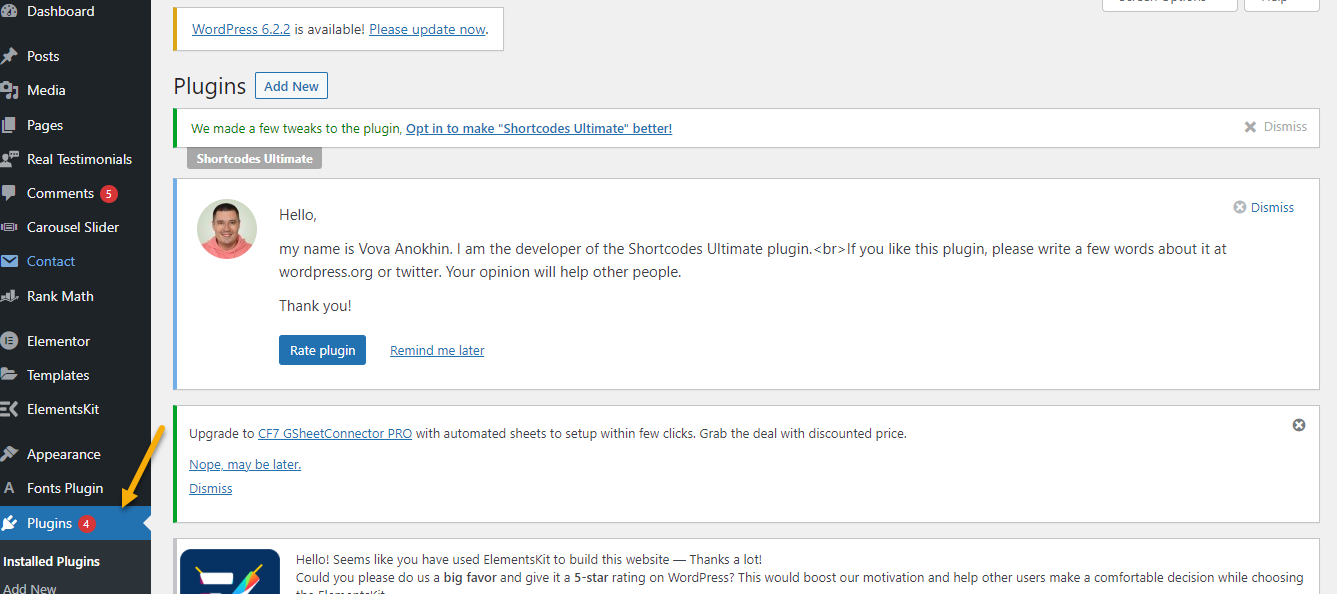Click Nope, may be later link
The width and height of the screenshot is (1337, 594).
245,464
